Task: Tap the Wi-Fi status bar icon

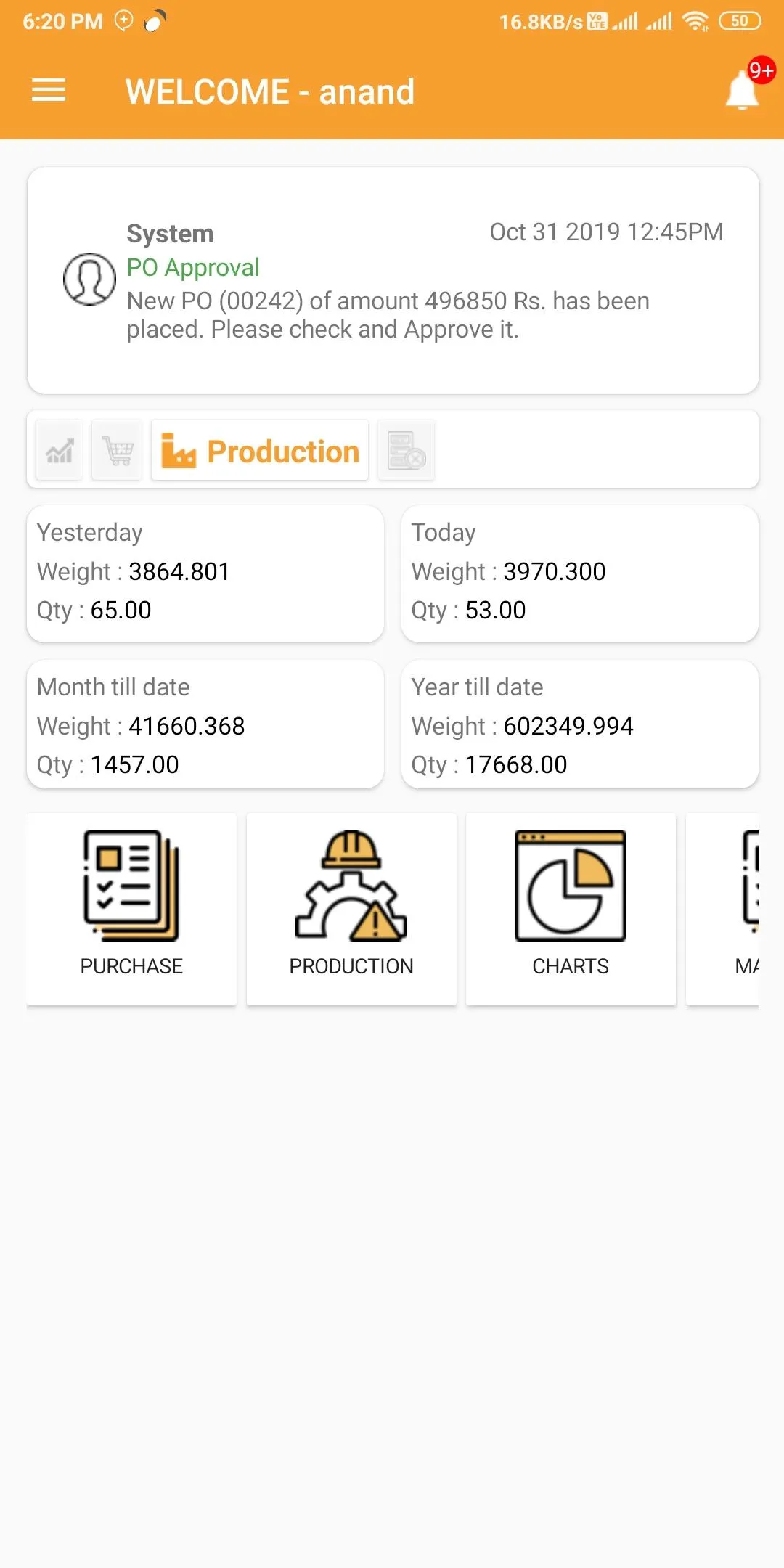Action: 695,22
